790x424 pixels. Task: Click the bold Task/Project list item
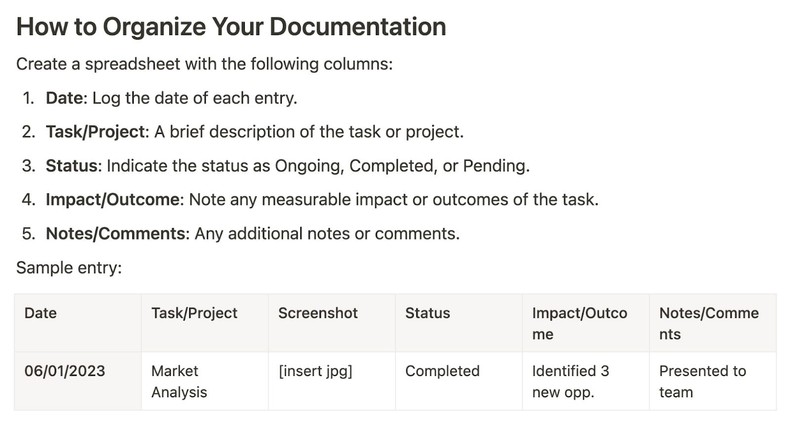coord(97,132)
